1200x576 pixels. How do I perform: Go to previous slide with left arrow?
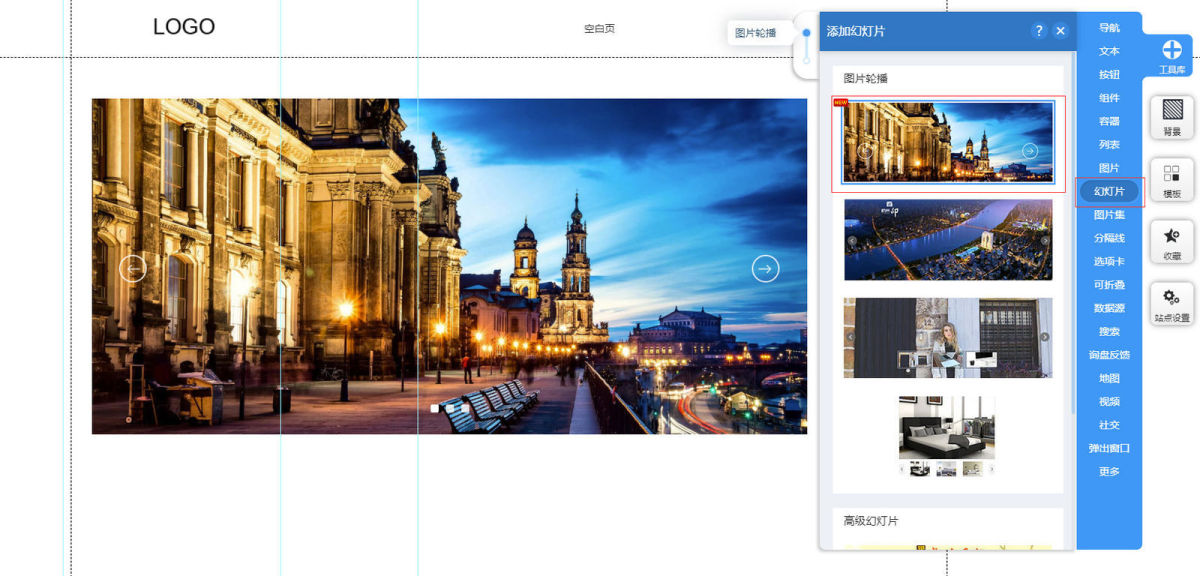133,268
